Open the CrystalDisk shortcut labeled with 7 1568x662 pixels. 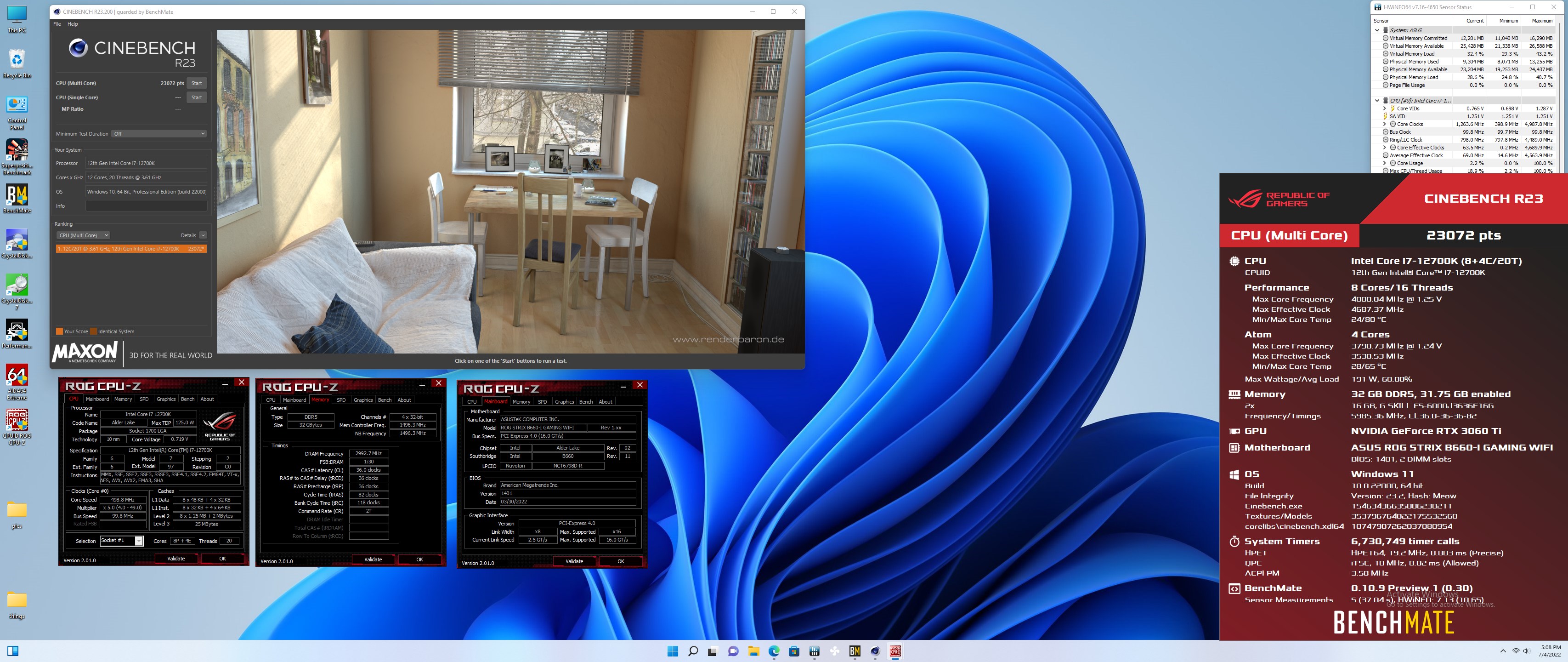click(x=17, y=292)
